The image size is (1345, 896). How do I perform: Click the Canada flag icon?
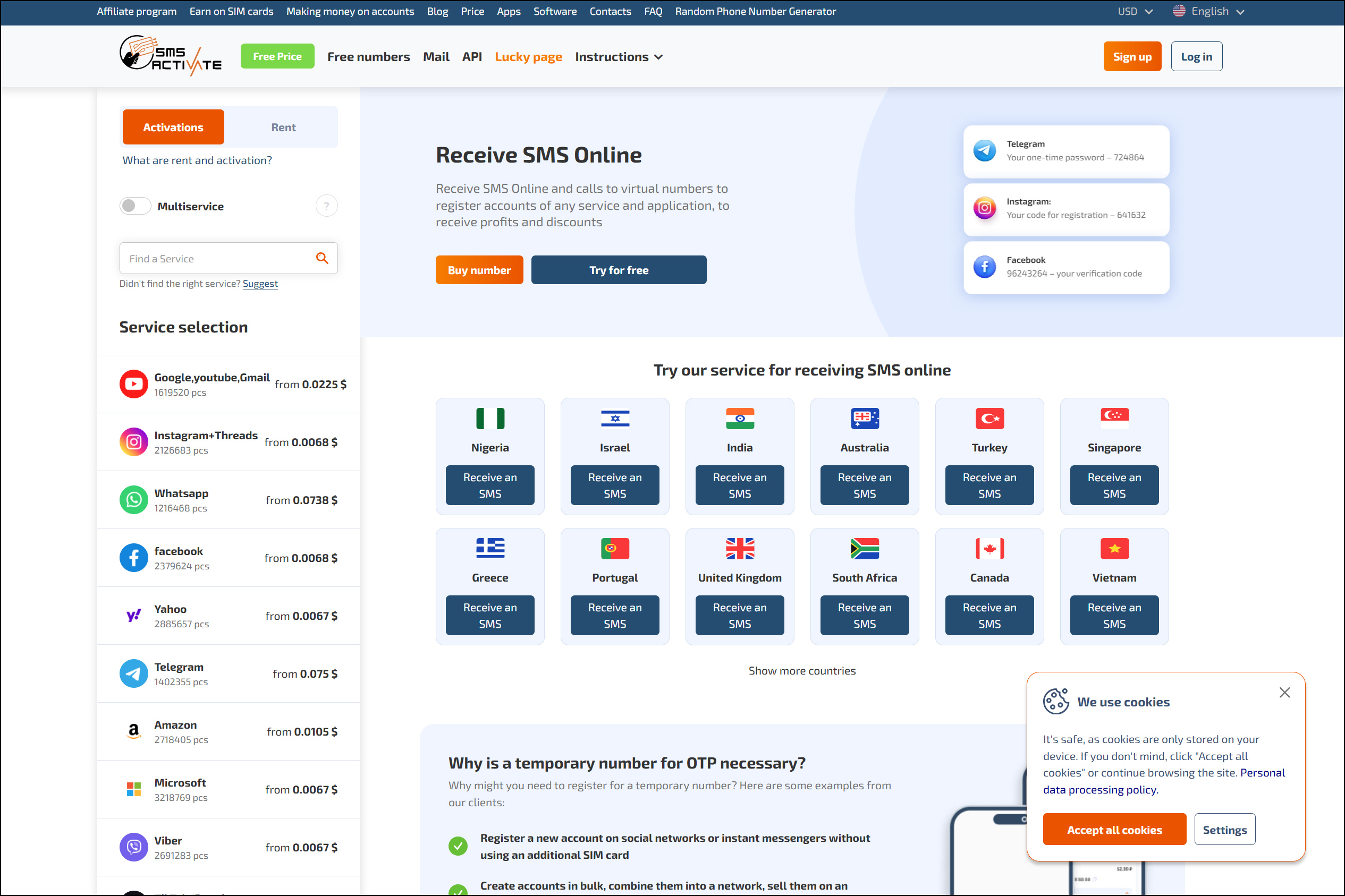[x=989, y=549]
